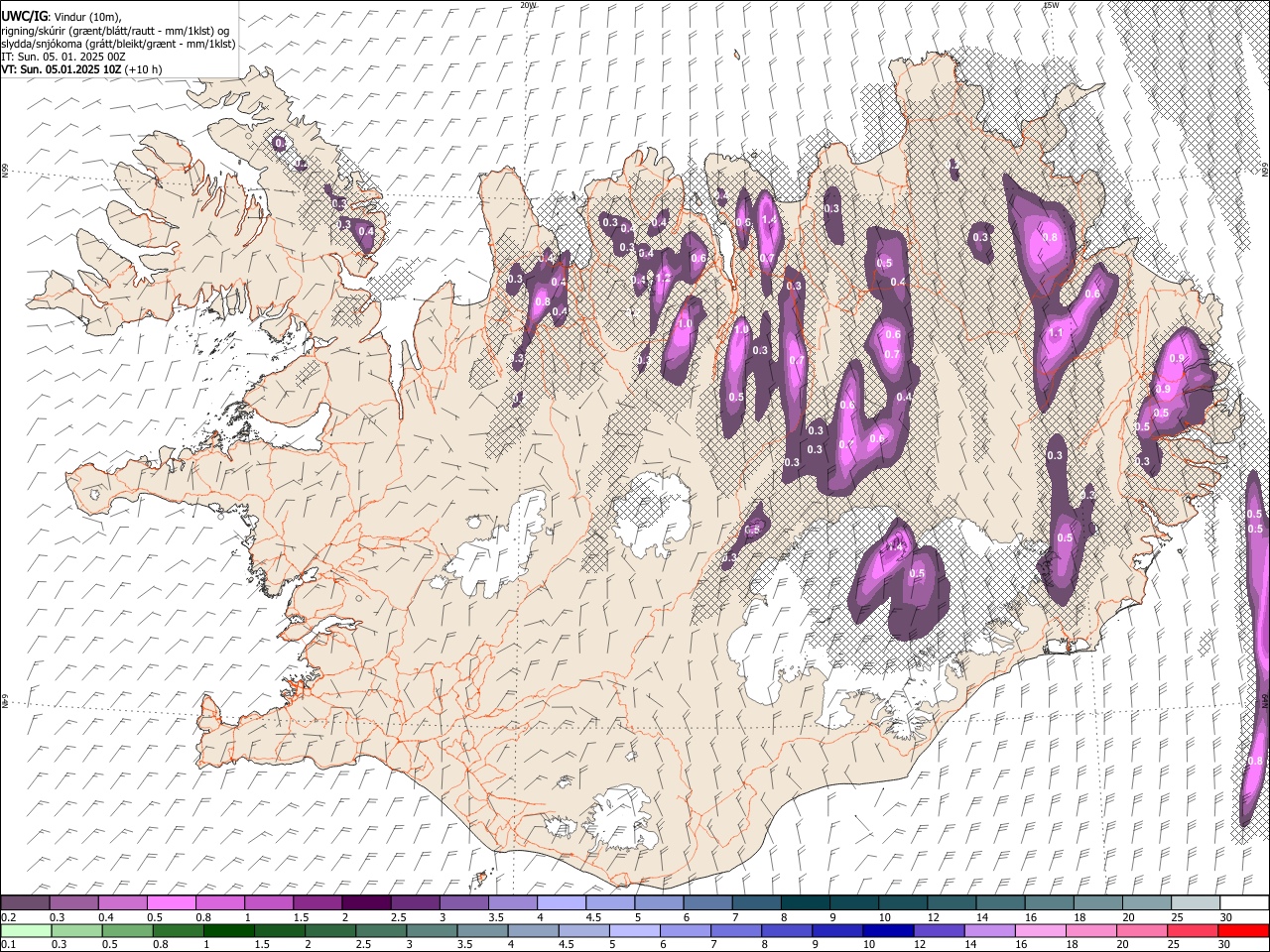Image resolution: width=1270 pixels, height=952 pixels.
Task: Click the '3.5' label in the top legend row
Action: [495, 917]
